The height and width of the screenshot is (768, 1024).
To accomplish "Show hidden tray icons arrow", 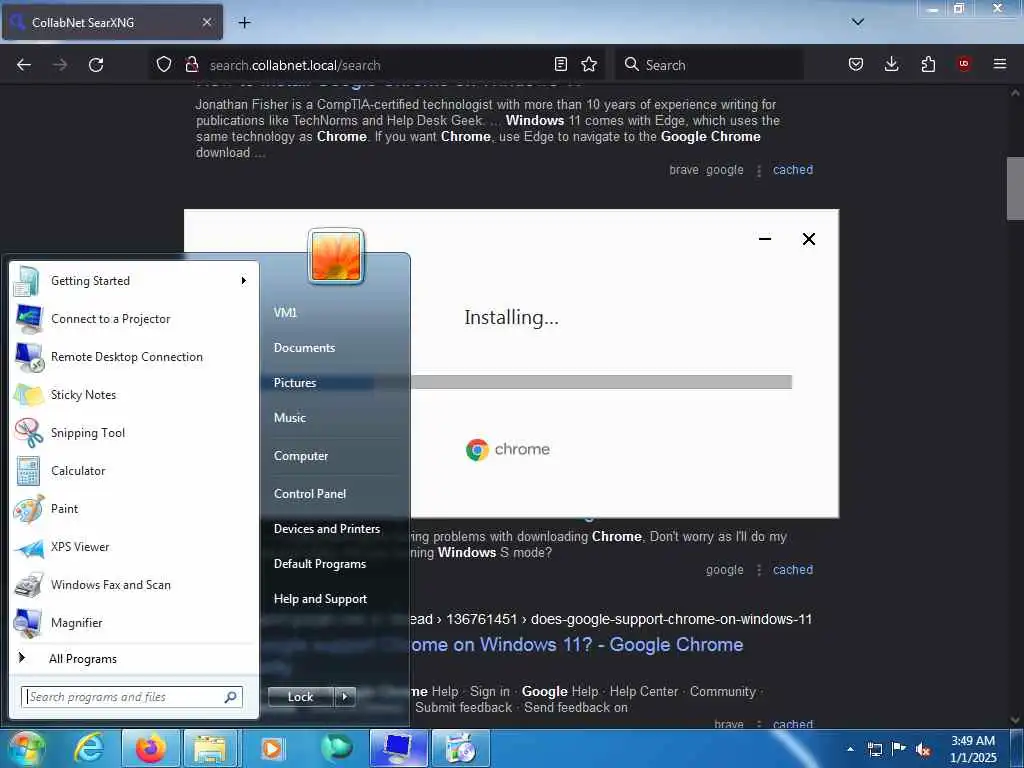I will click(850, 749).
